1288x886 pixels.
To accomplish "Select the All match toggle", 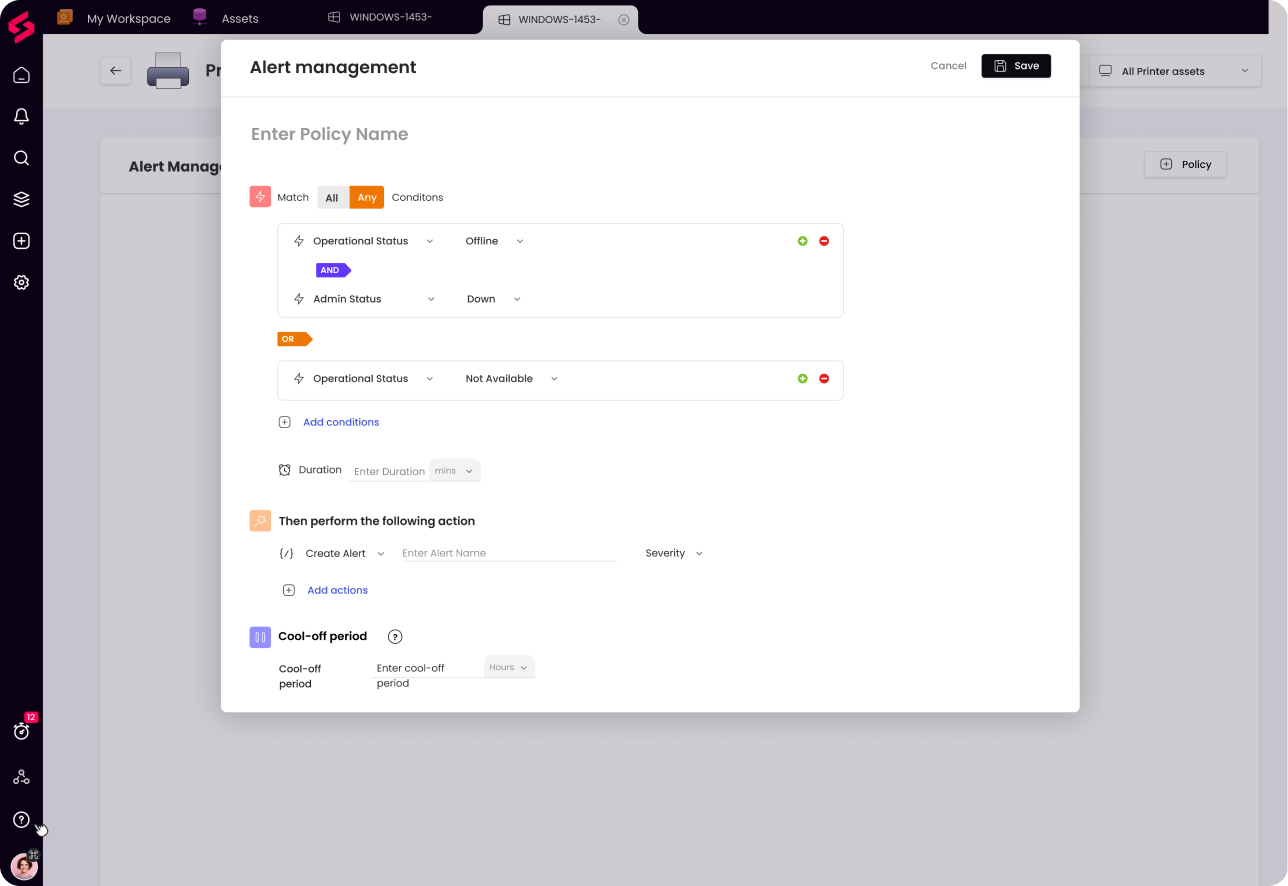I will pyautogui.click(x=332, y=198).
